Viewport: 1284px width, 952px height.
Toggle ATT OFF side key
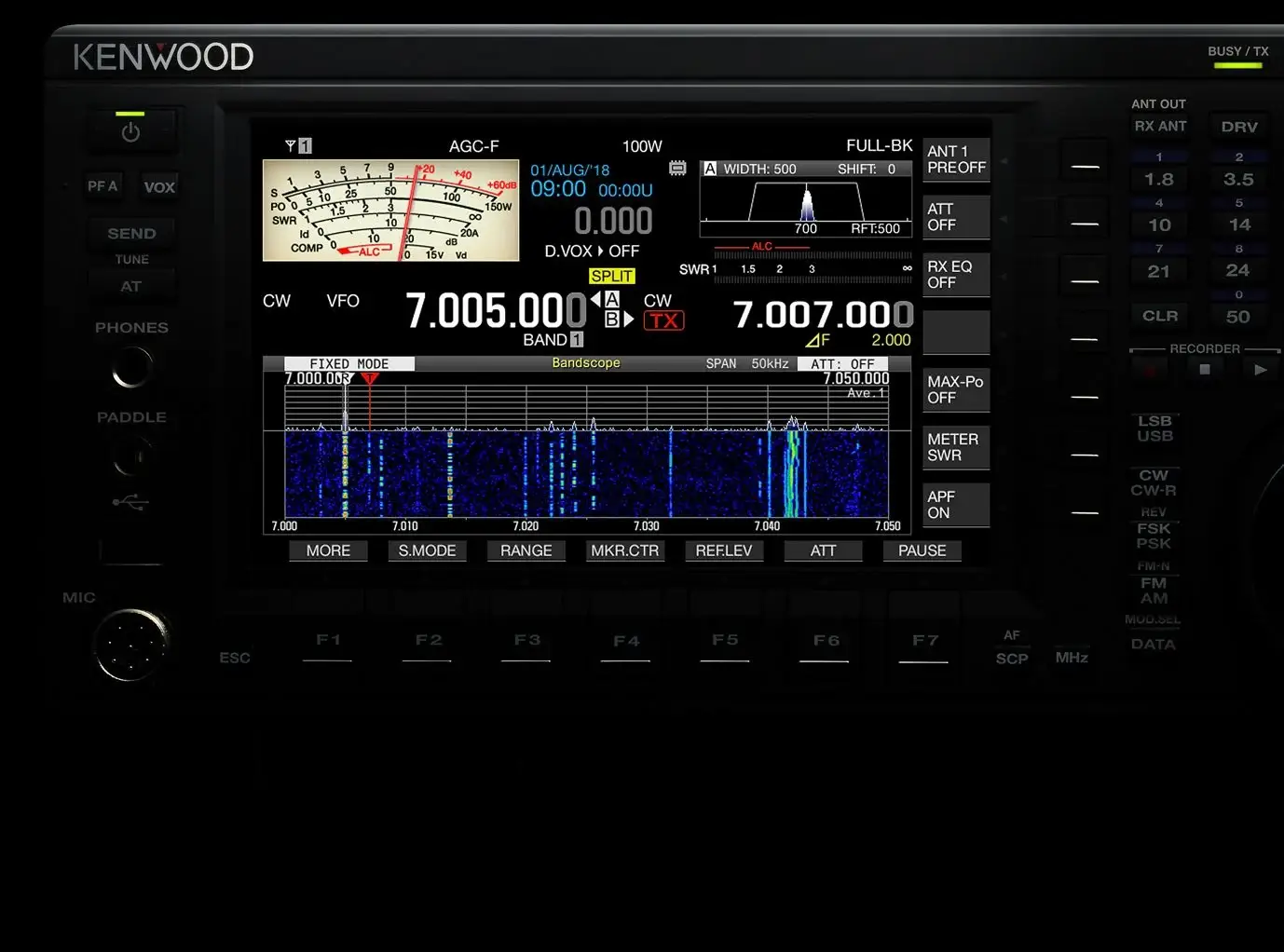[956, 217]
